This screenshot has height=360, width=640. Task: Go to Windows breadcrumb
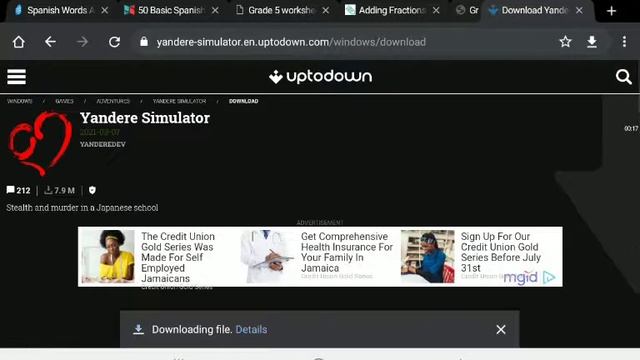point(20,101)
